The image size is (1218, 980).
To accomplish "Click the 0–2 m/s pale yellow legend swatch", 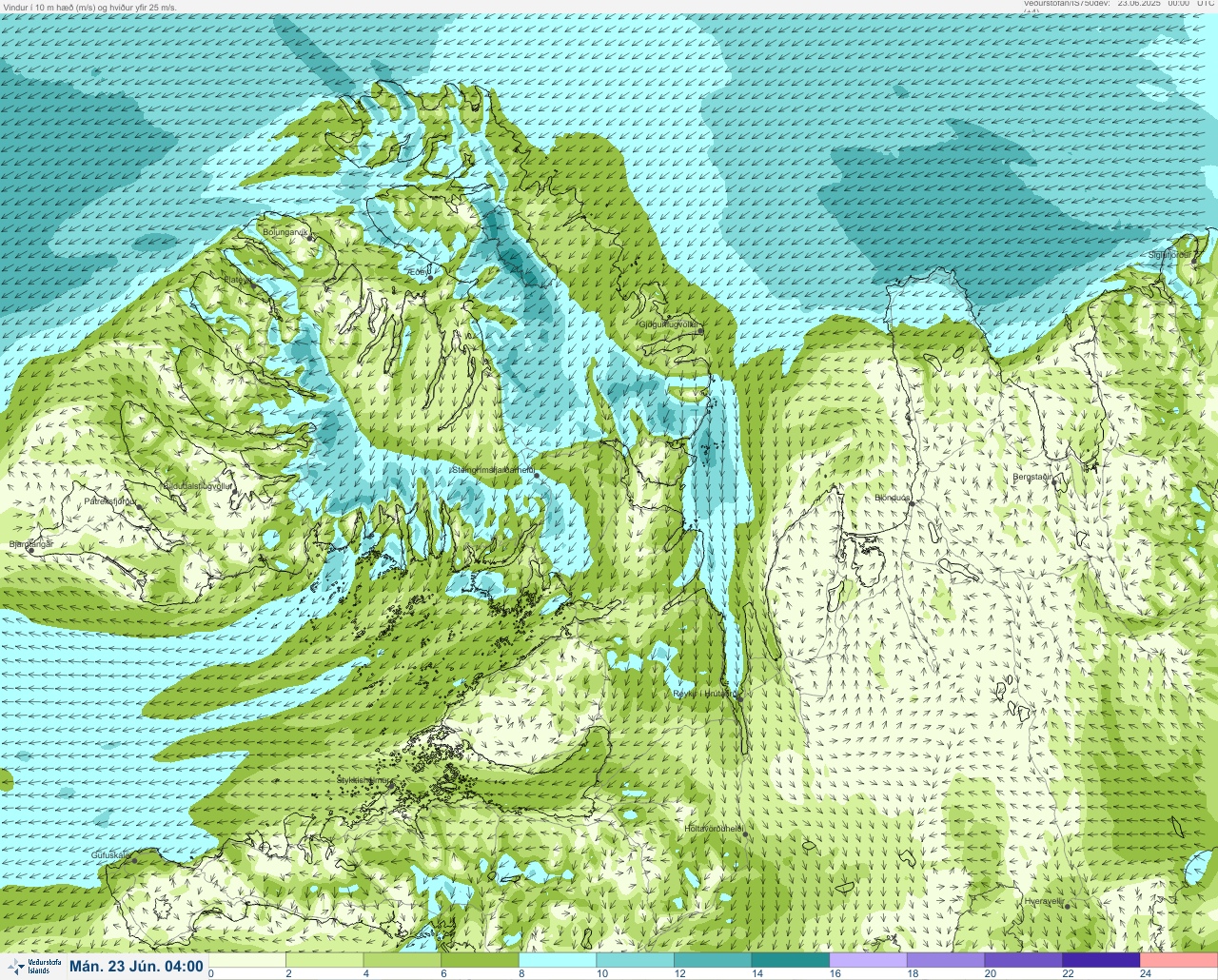I will tap(247, 960).
